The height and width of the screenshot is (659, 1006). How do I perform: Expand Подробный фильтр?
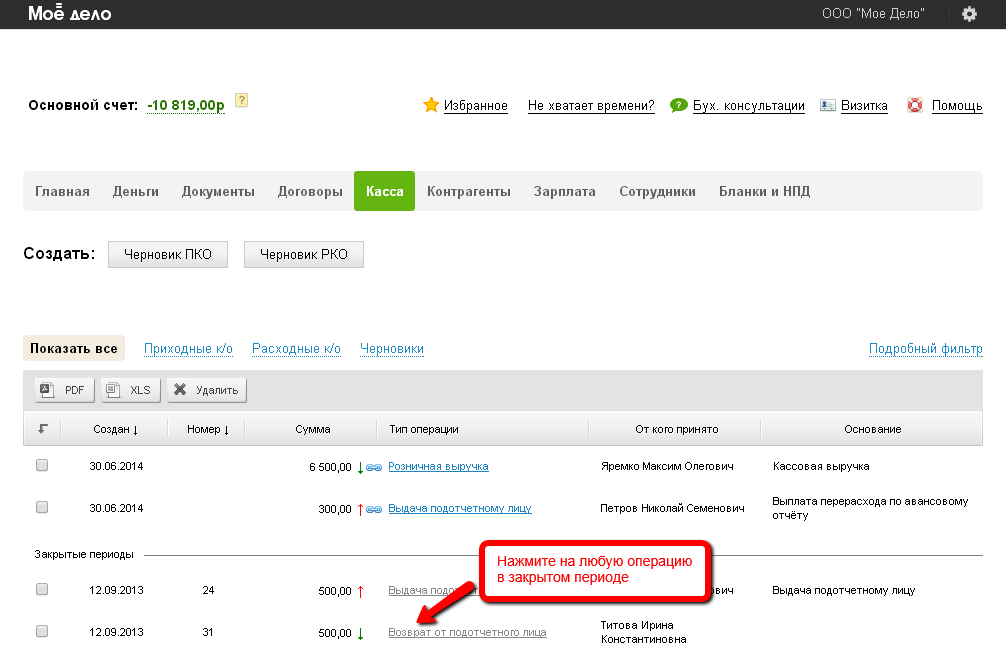pyautogui.click(x=925, y=349)
